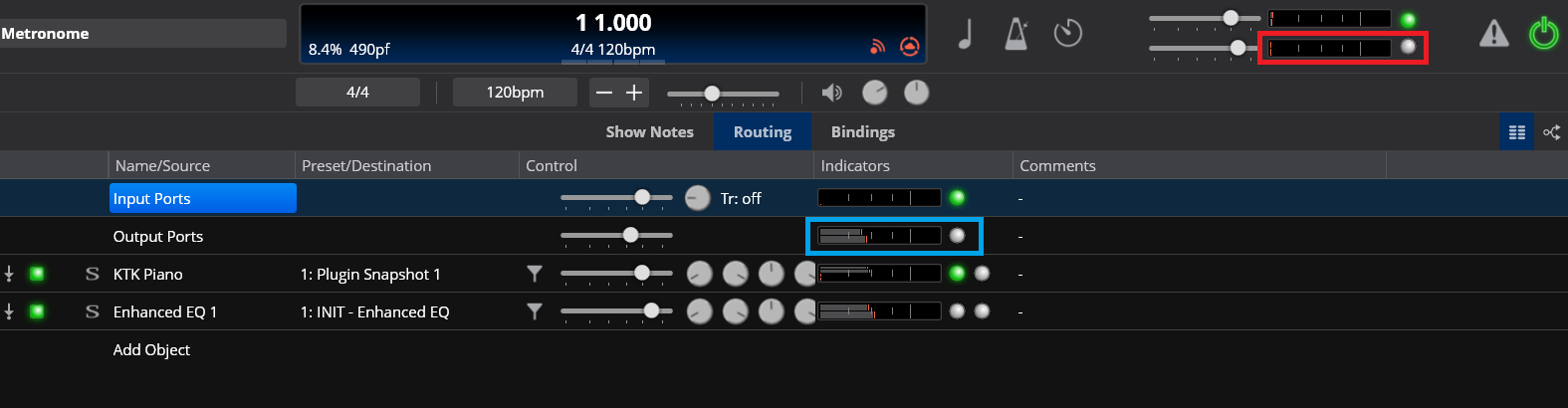The image size is (1568, 408).
Task: Click the Output Ports gain slider
Action: (616, 236)
